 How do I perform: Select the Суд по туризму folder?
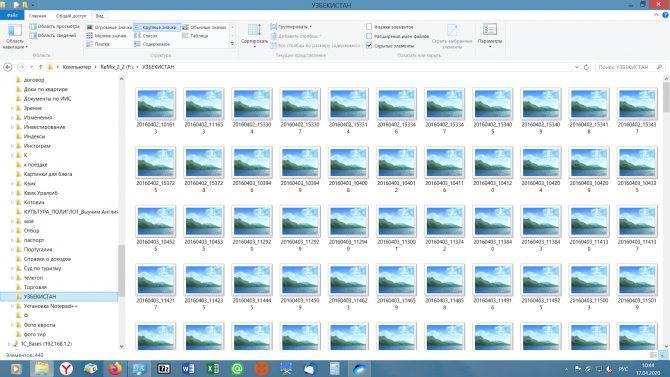pyautogui.click(x=42, y=268)
